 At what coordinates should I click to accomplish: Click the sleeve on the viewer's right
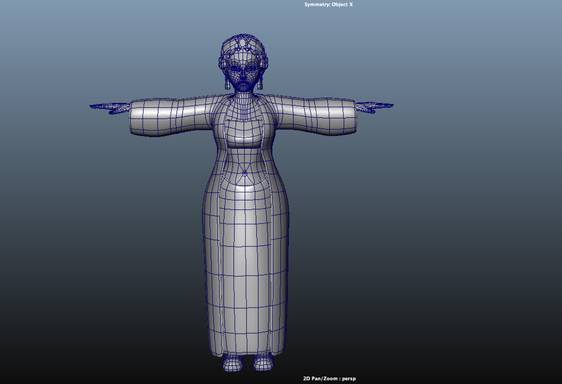pos(315,115)
